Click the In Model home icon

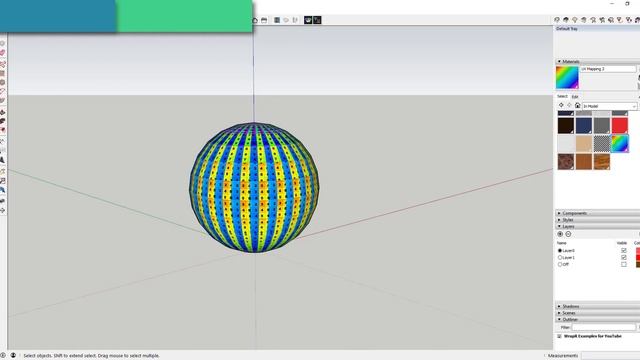click(x=578, y=106)
